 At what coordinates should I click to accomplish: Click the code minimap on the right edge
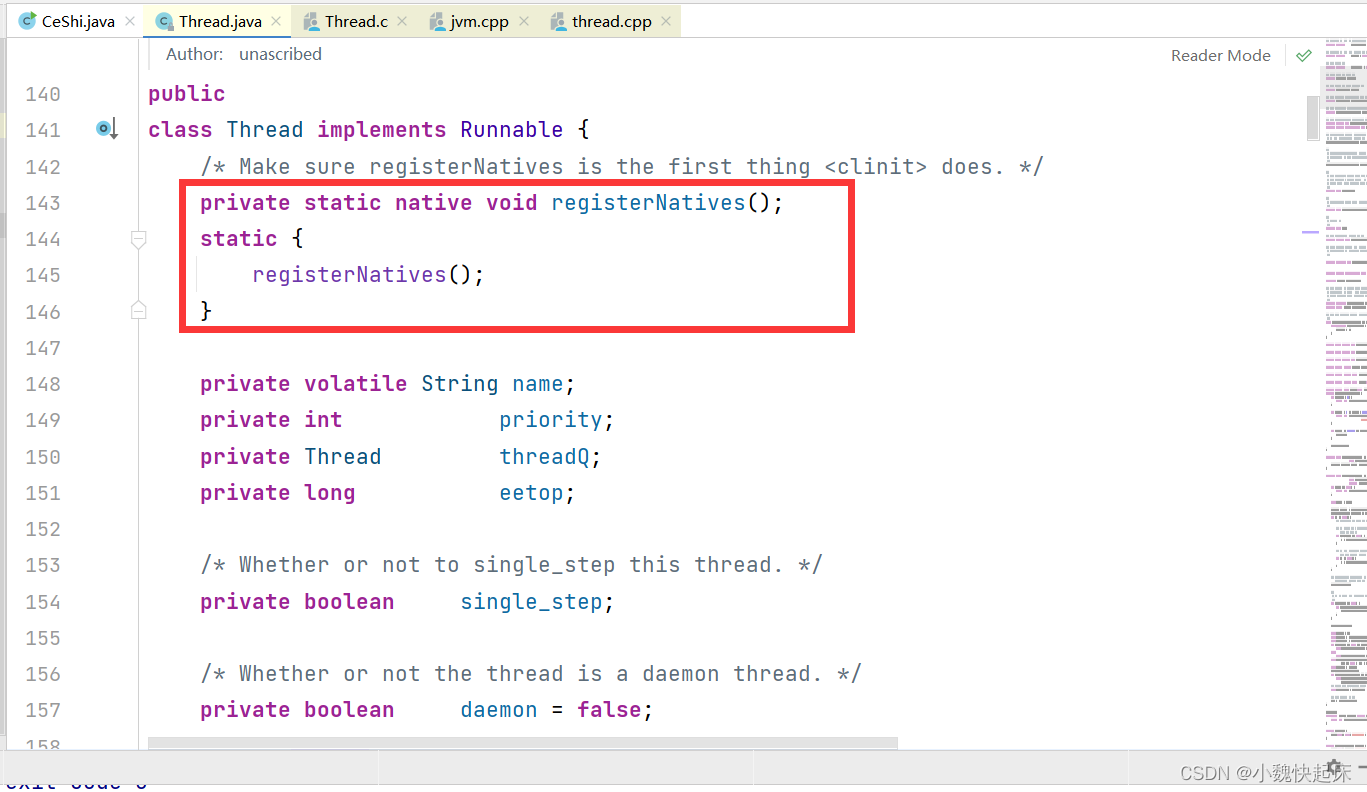pyautogui.click(x=1346, y=395)
